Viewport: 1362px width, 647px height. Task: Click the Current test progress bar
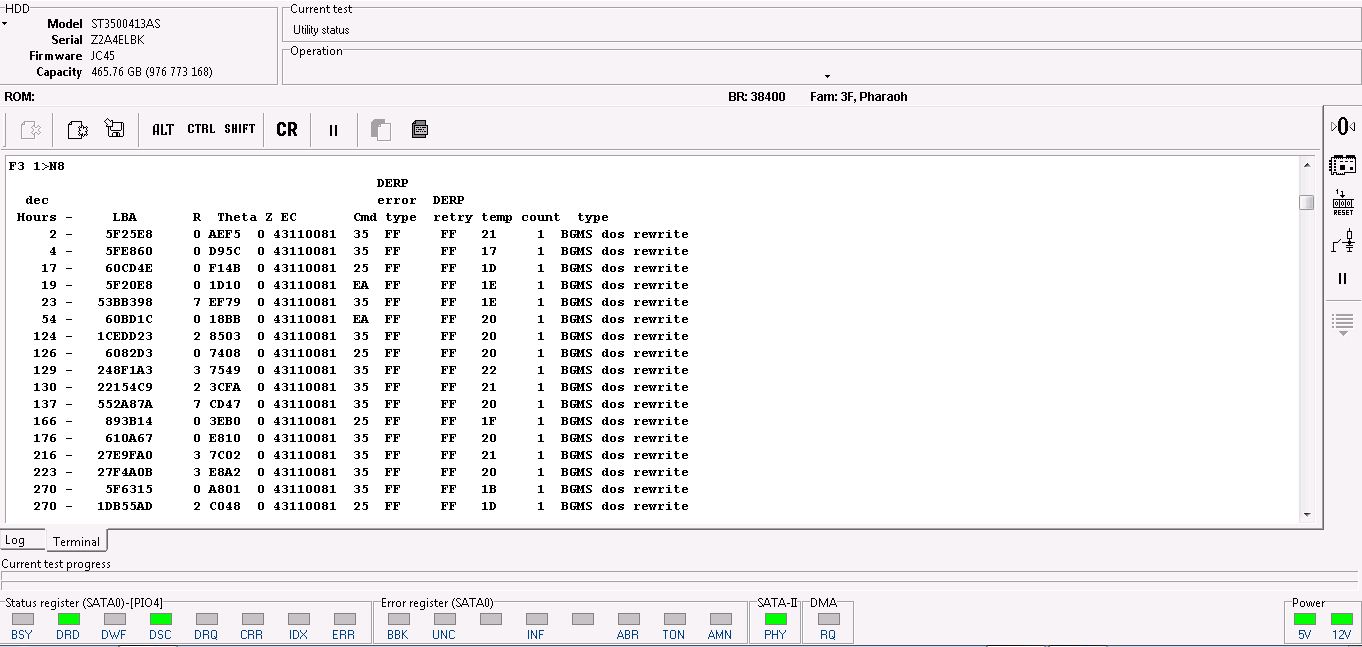[680, 578]
